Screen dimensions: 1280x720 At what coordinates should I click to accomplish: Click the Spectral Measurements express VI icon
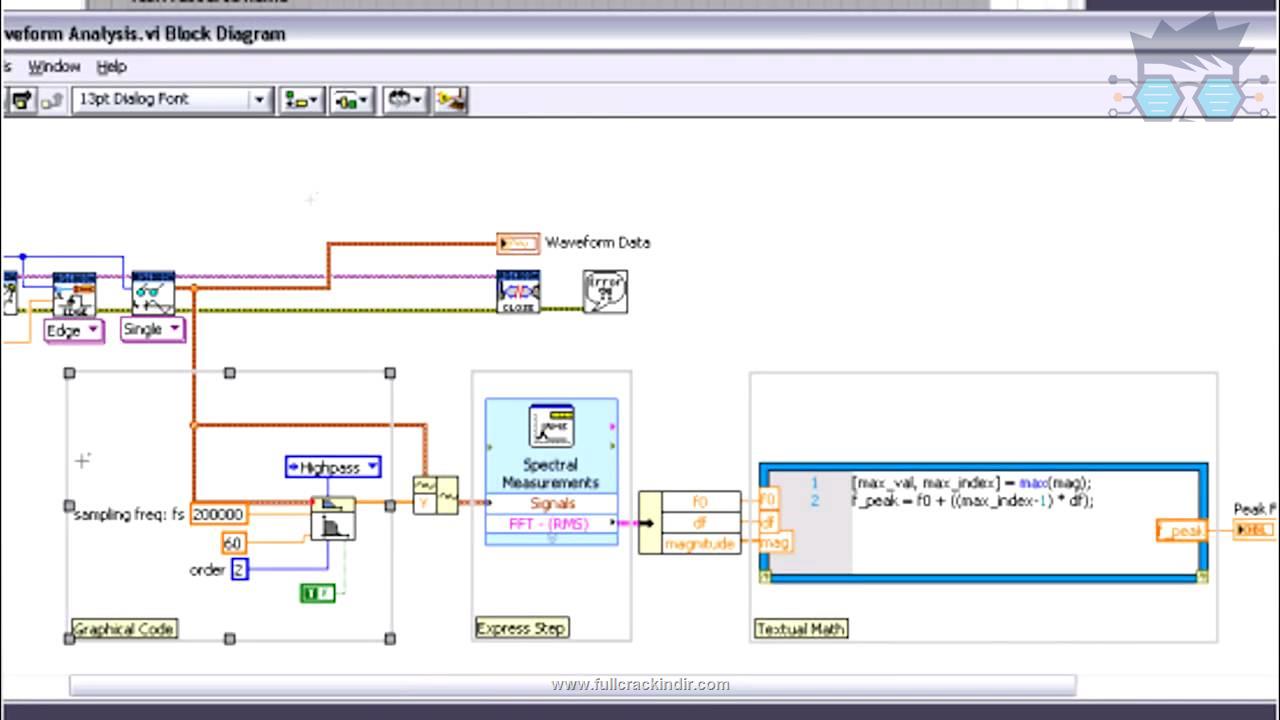click(551, 427)
